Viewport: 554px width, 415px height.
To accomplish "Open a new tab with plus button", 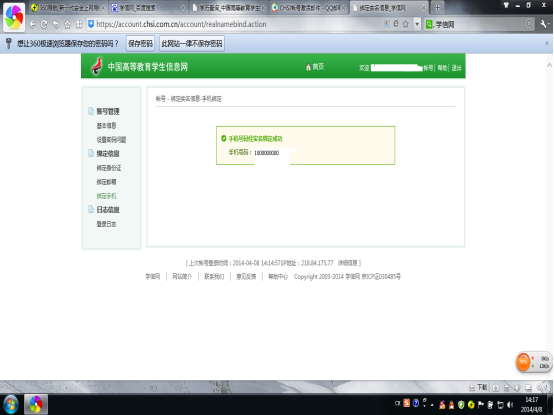I will (x=437, y=7).
